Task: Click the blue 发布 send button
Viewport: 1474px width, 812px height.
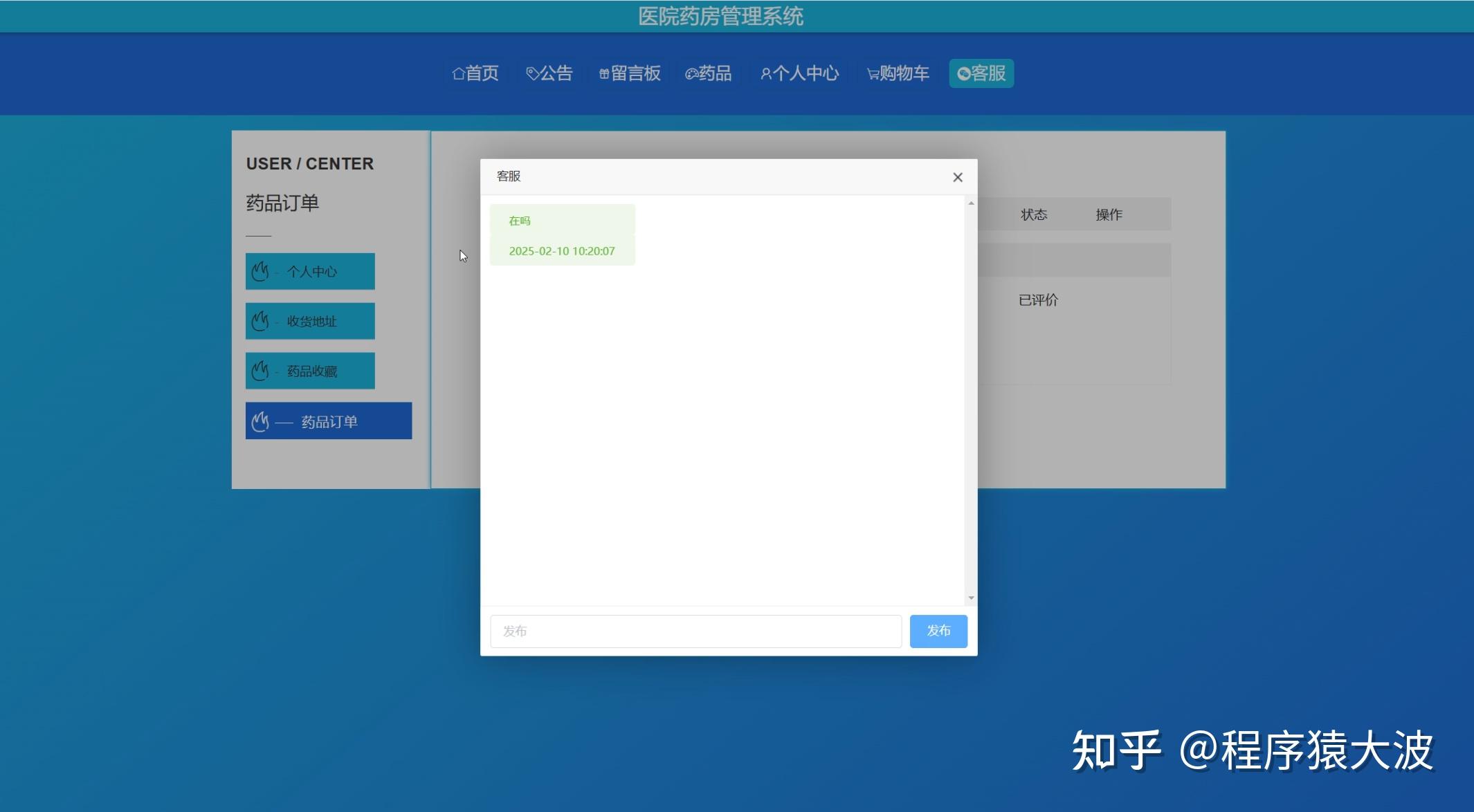Action: point(938,630)
